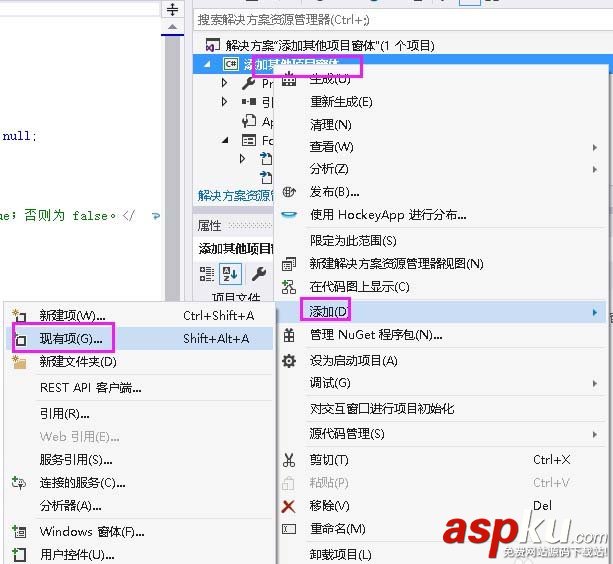Click the Form node icon in Solution Explorer
Viewport: 613px width, 564px height.
click(x=249, y=140)
